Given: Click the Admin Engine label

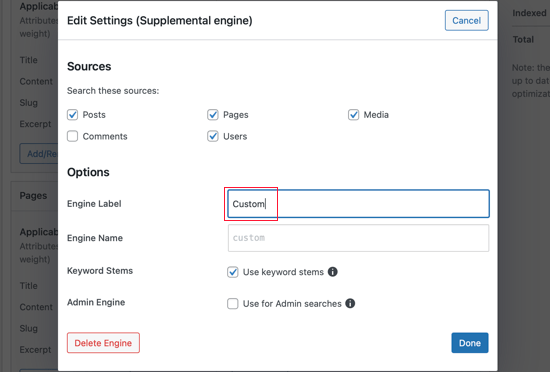Looking at the screenshot, I should coord(96,302).
